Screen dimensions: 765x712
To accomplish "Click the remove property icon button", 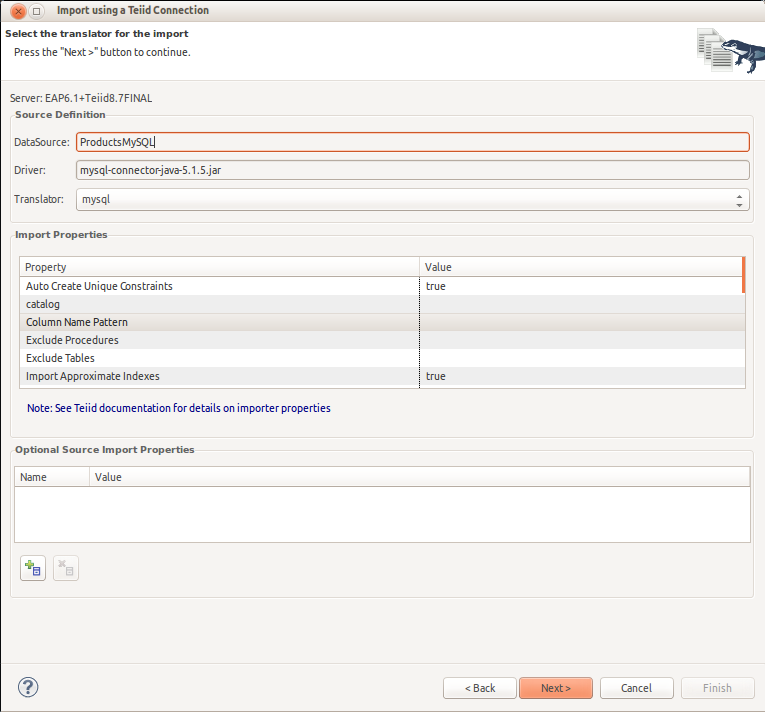I will coord(65,569).
